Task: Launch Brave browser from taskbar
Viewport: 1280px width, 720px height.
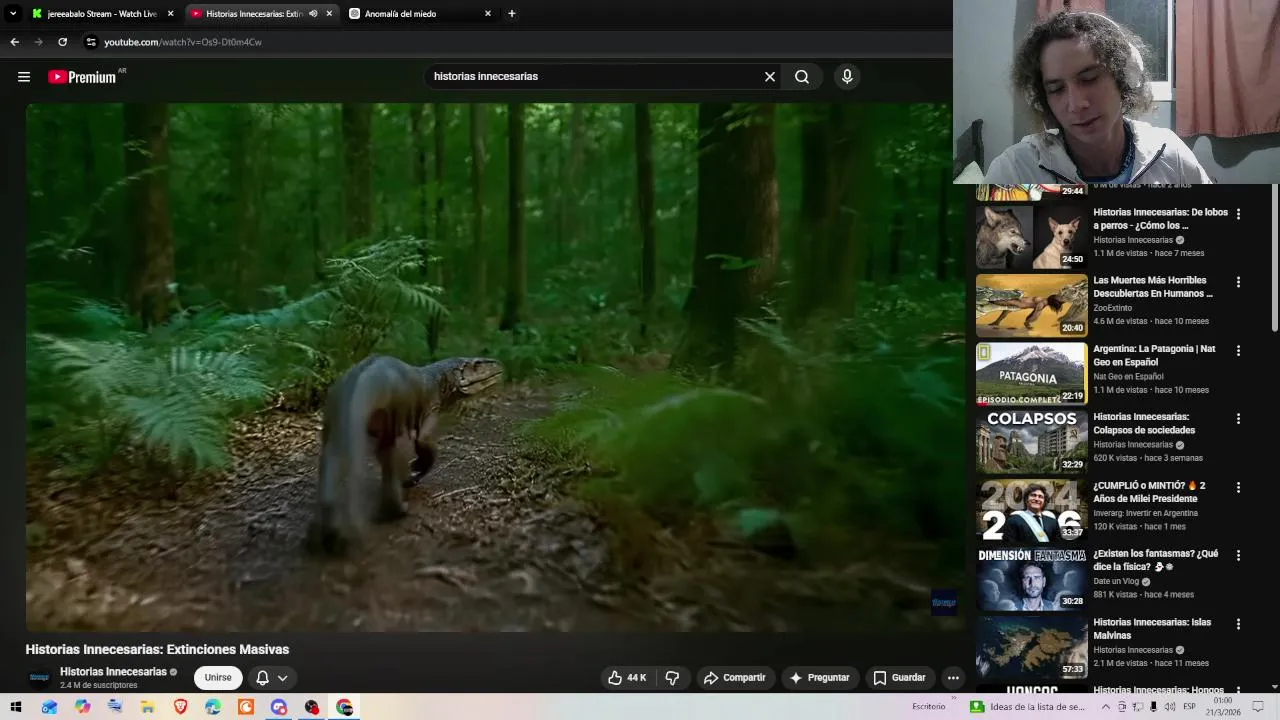Action: tap(180, 707)
